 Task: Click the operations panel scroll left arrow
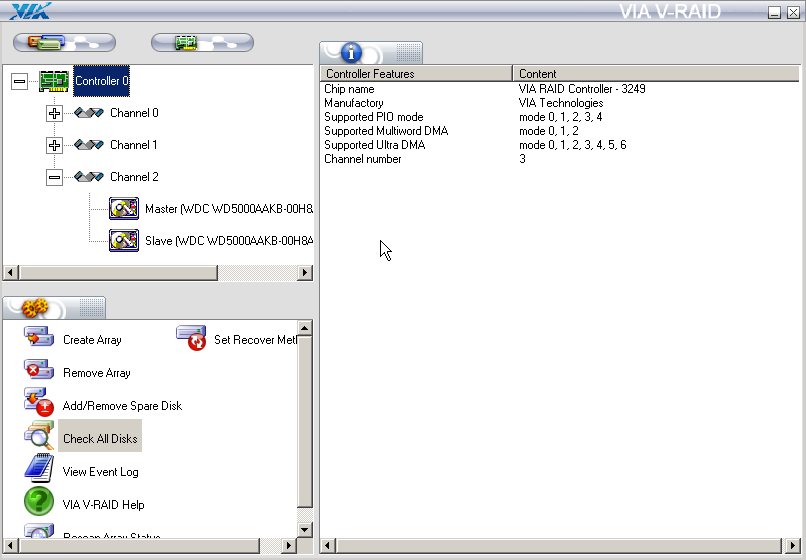pos(11,546)
